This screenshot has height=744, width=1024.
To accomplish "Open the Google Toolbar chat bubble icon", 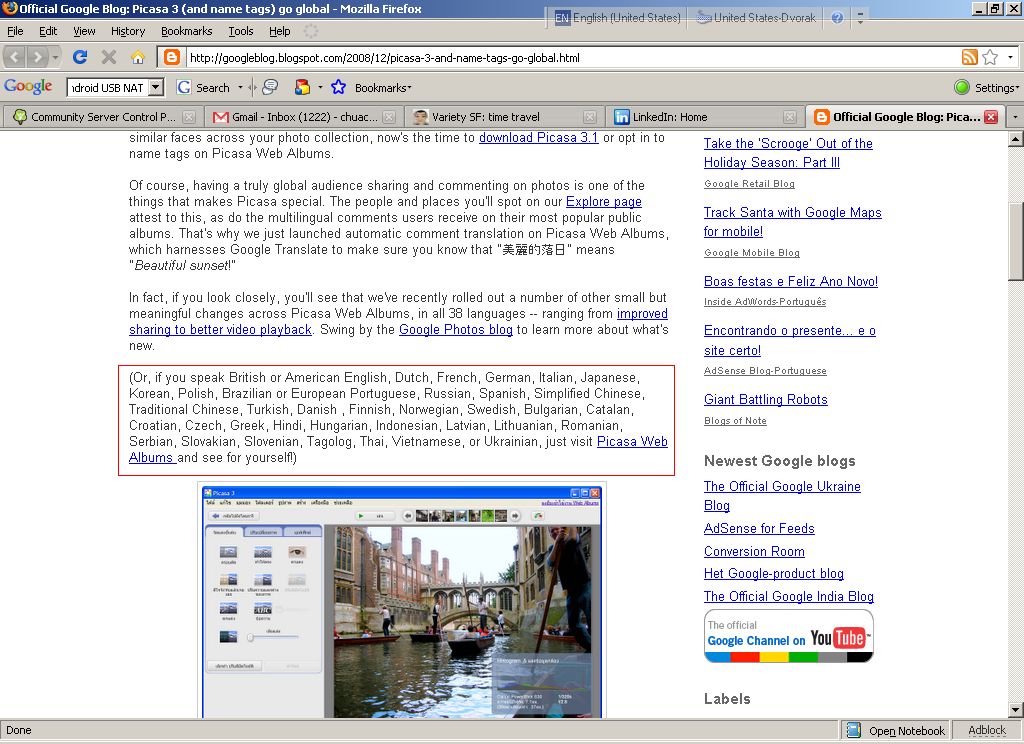I will (x=270, y=87).
